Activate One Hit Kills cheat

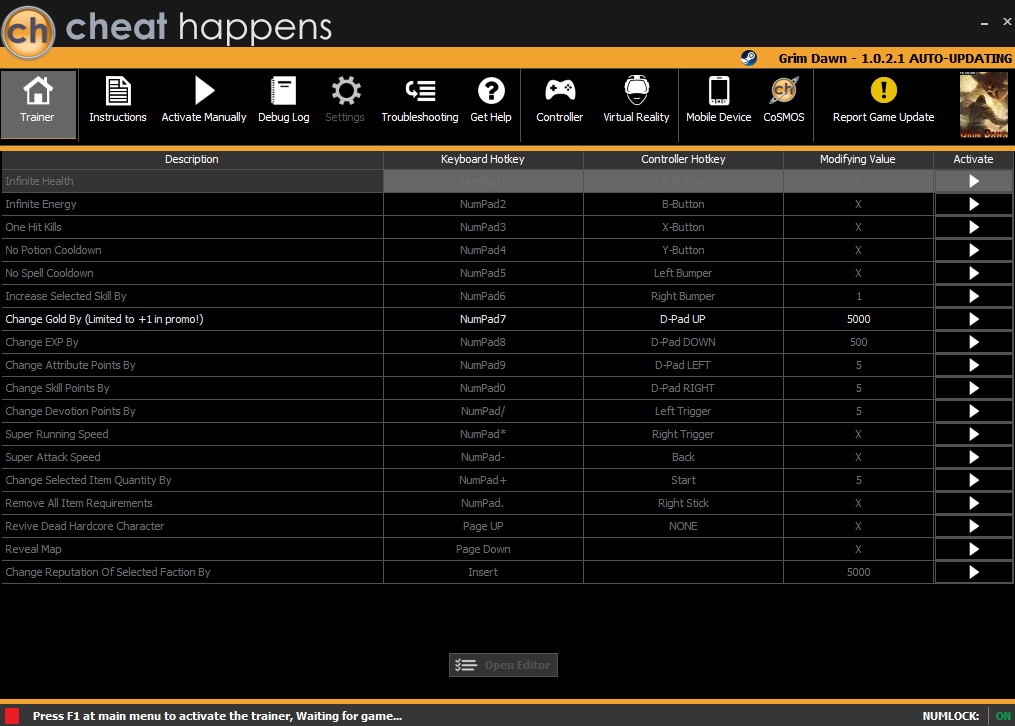click(974, 227)
